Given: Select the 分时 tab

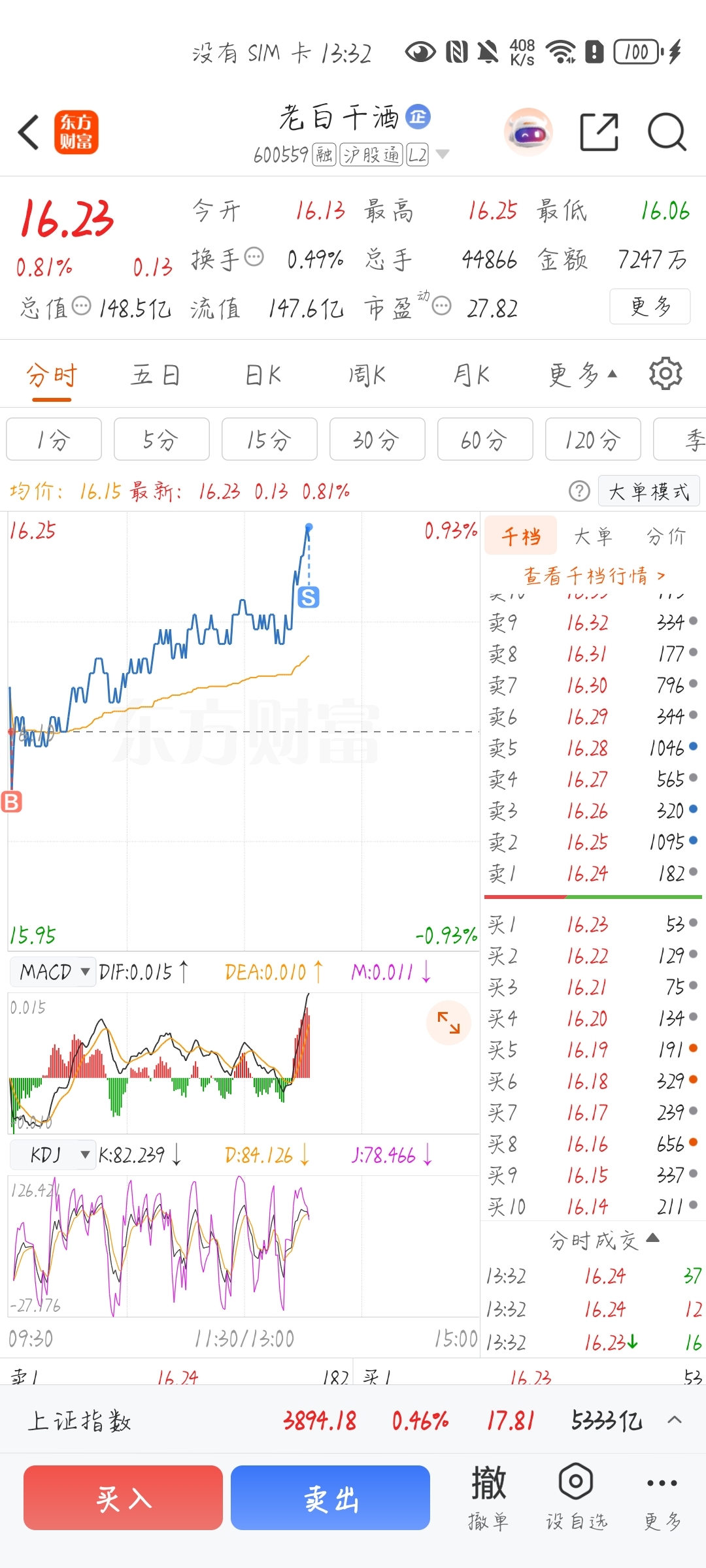Looking at the screenshot, I should (52, 375).
